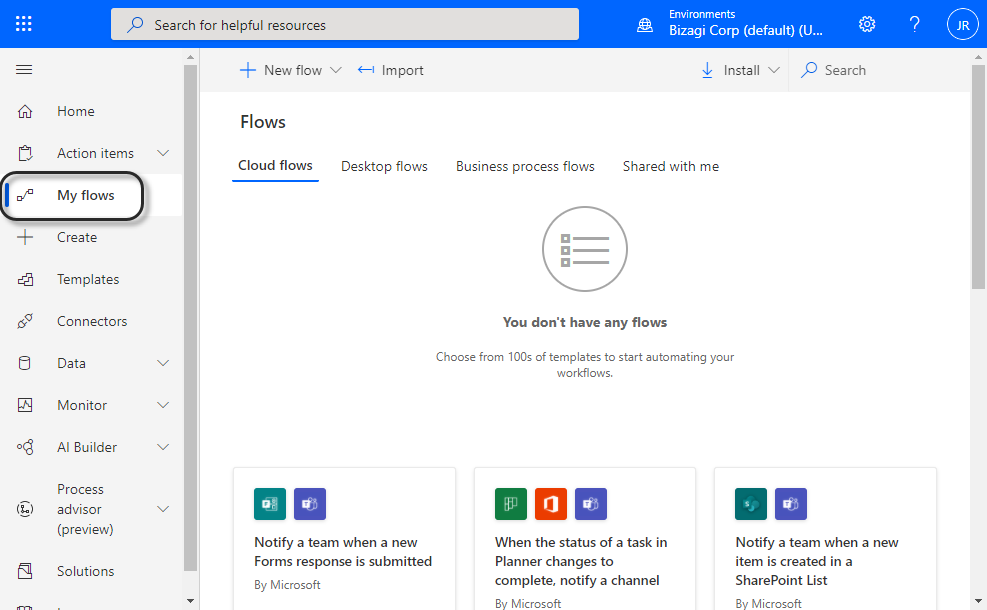Viewport: 987px width, 610px height.
Task: Switch to the Desktop flows tab
Action: [x=384, y=166]
